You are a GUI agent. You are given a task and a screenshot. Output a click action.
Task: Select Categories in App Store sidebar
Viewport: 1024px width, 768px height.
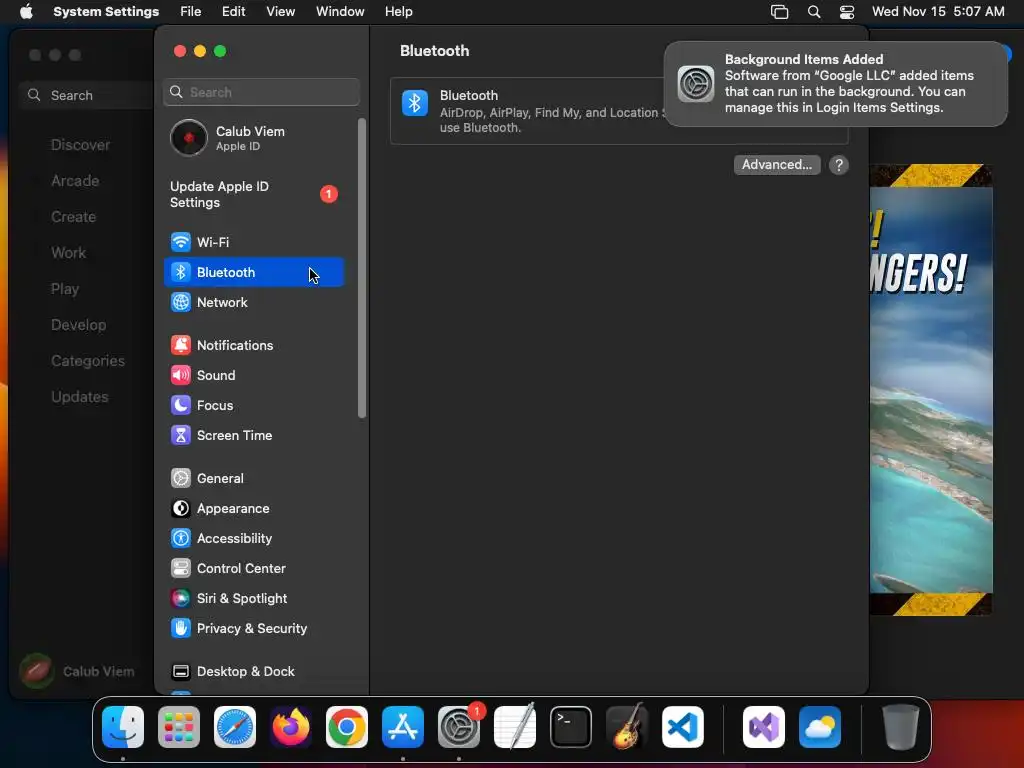[88, 360]
